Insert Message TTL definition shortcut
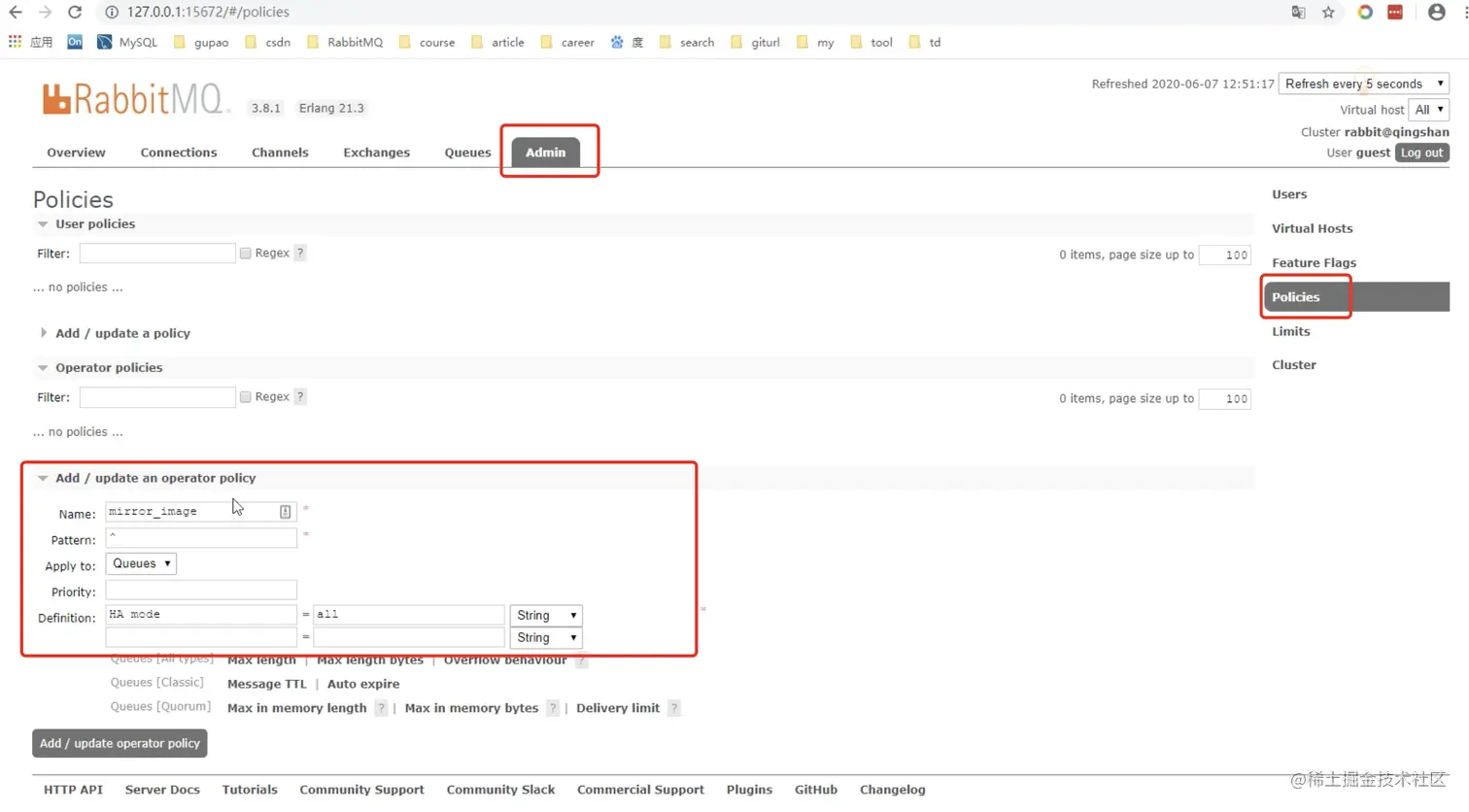The image size is (1469, 812). click(266, 684)
